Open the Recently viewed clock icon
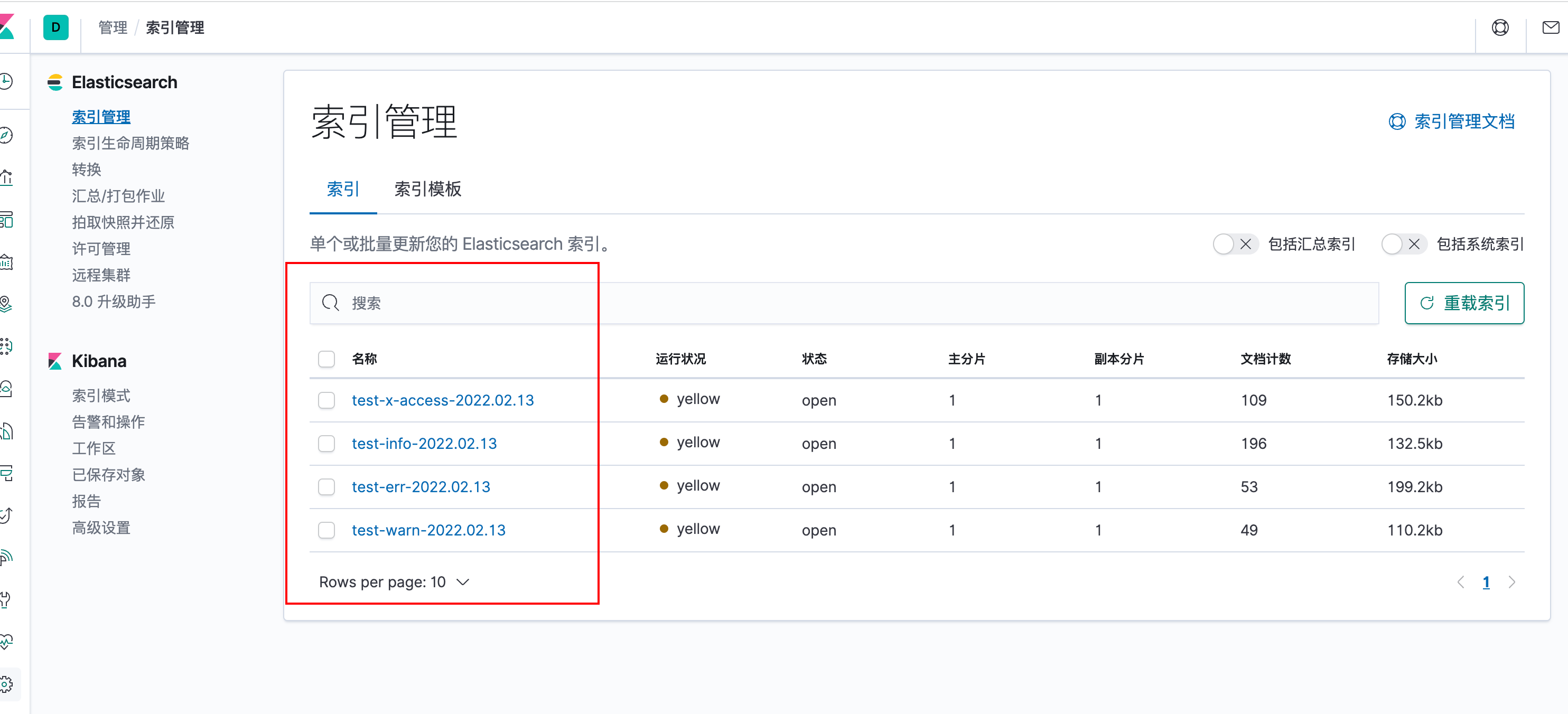 coord(6,81)
